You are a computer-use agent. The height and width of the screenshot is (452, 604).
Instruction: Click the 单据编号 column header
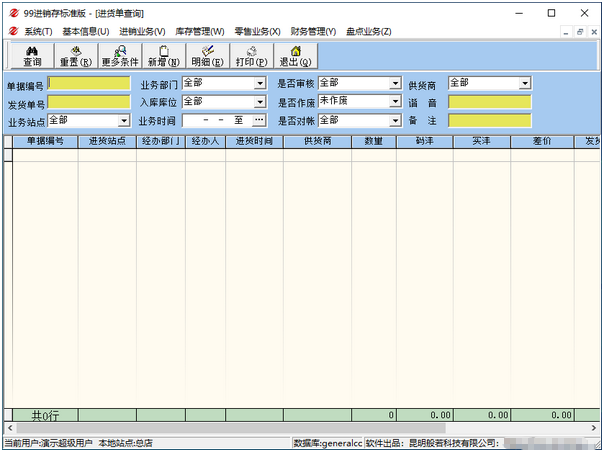point(45,141)
